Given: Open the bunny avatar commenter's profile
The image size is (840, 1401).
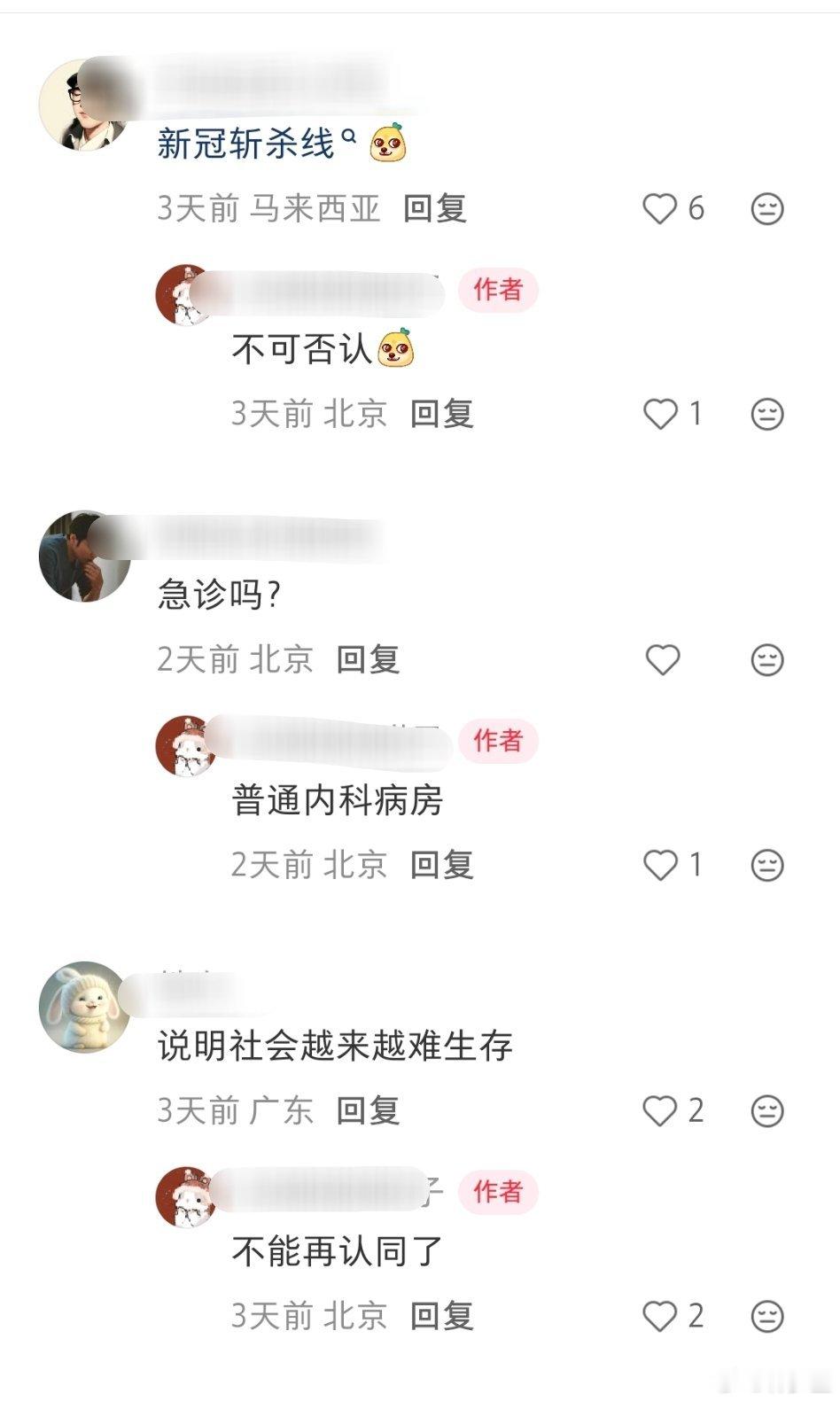Looking at the screenshot, I should tap(84, 1007).
